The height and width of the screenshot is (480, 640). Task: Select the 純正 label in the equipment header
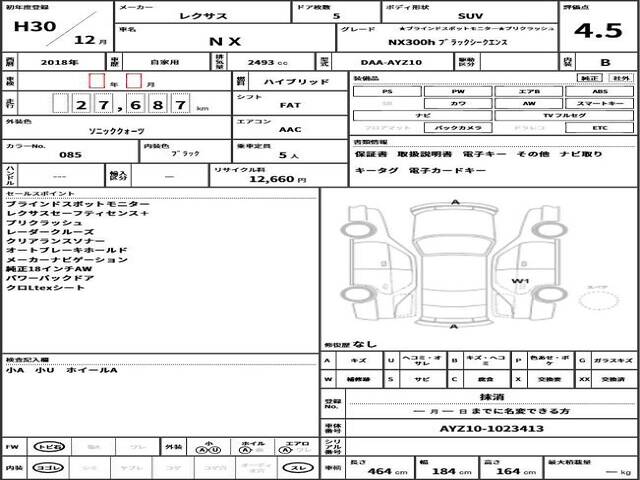[x=591, y=77]
